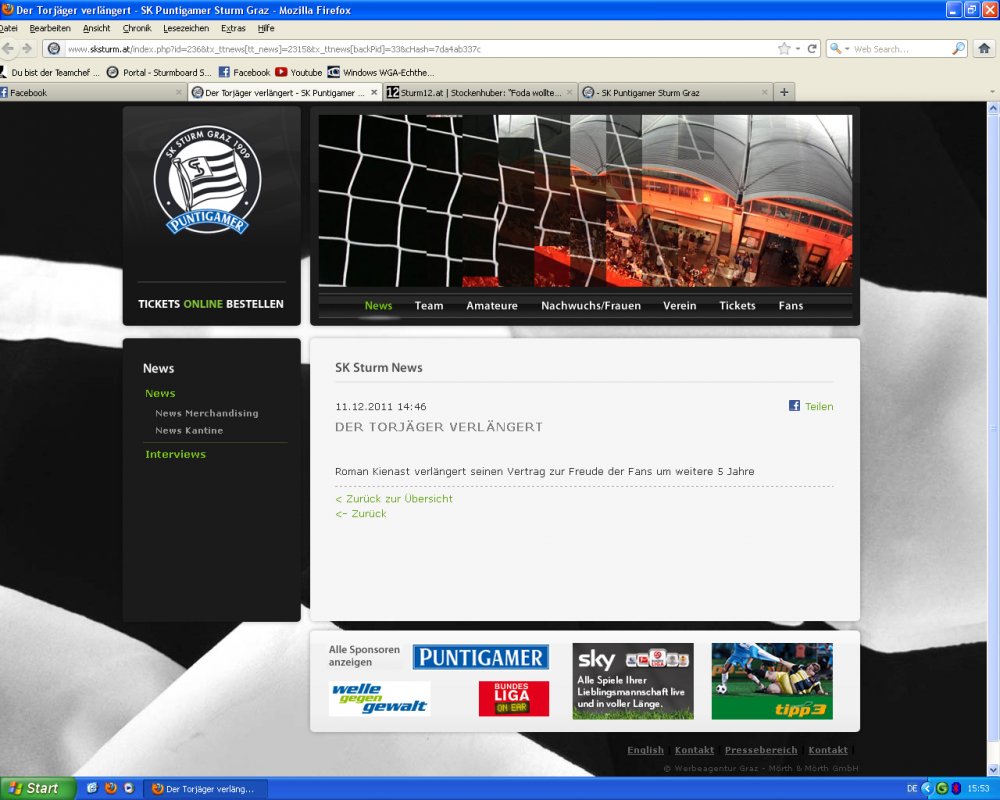Open the new tab plus button
Screen dimensions: 1000x800
[x=784, y=93]
